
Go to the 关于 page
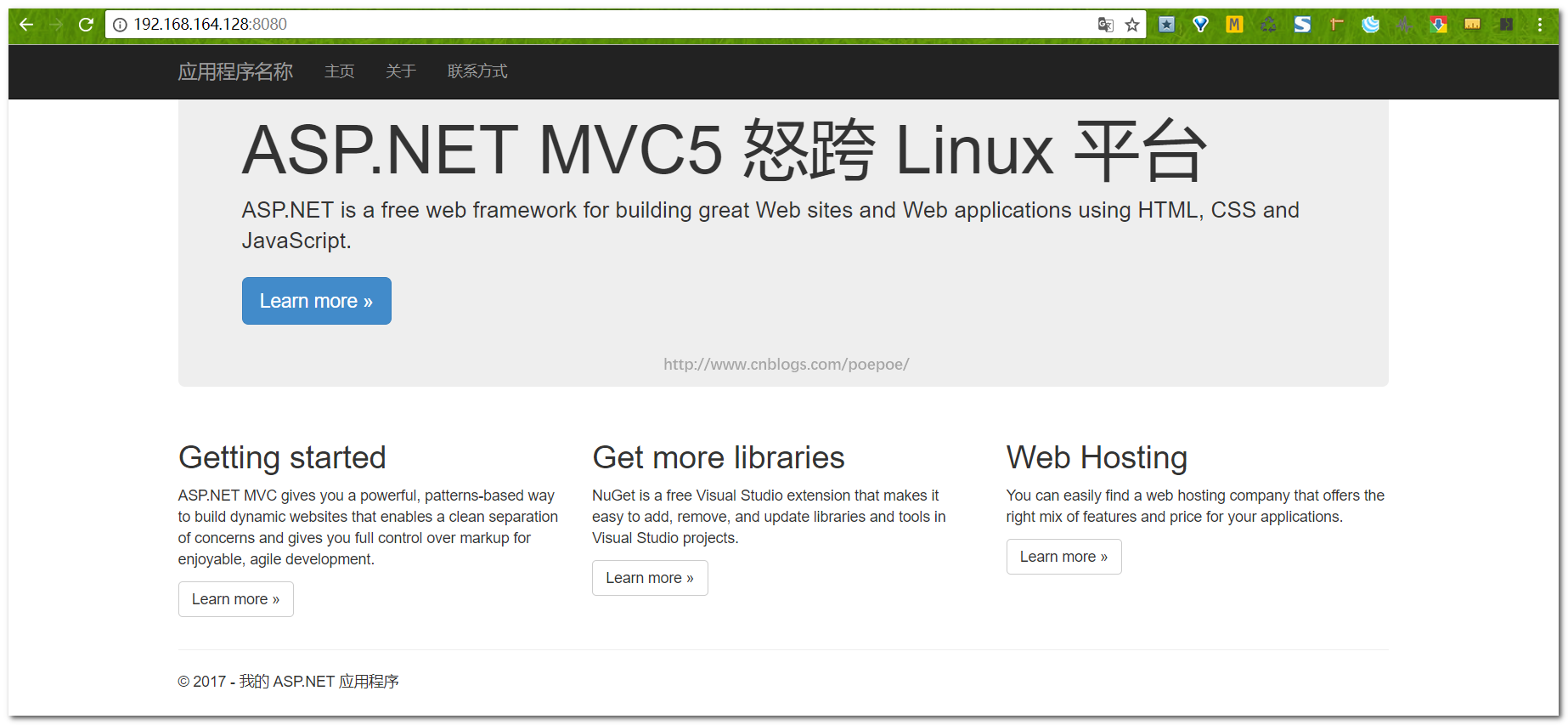400,71
